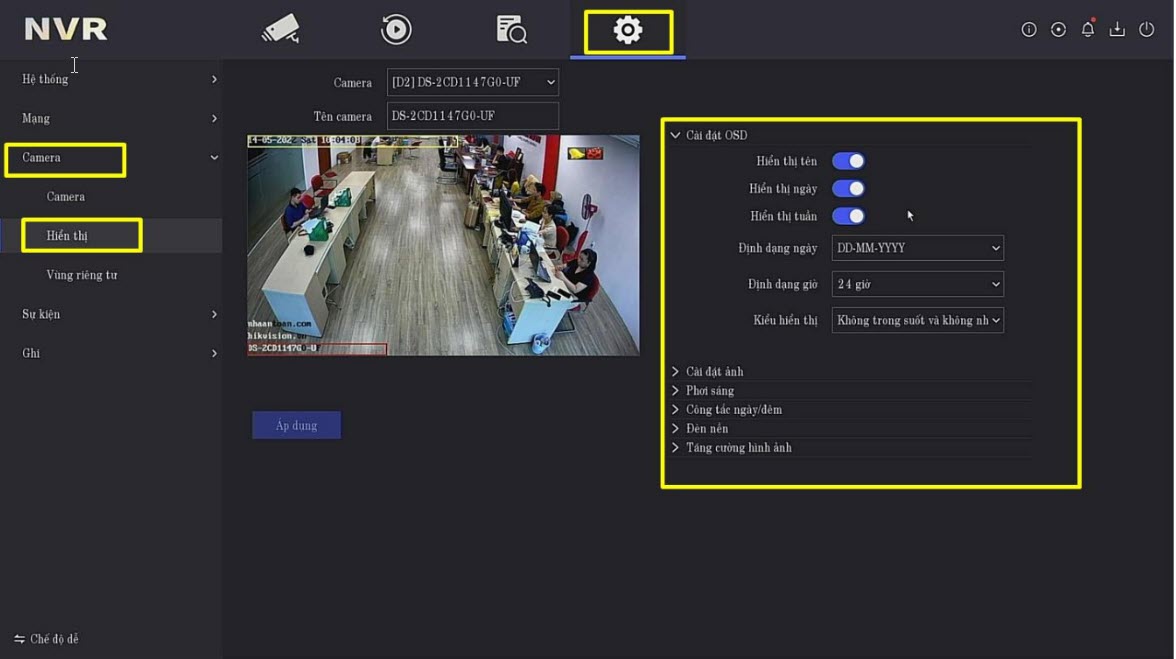Choose a camera from the Camera dropdown

(472, 83)
